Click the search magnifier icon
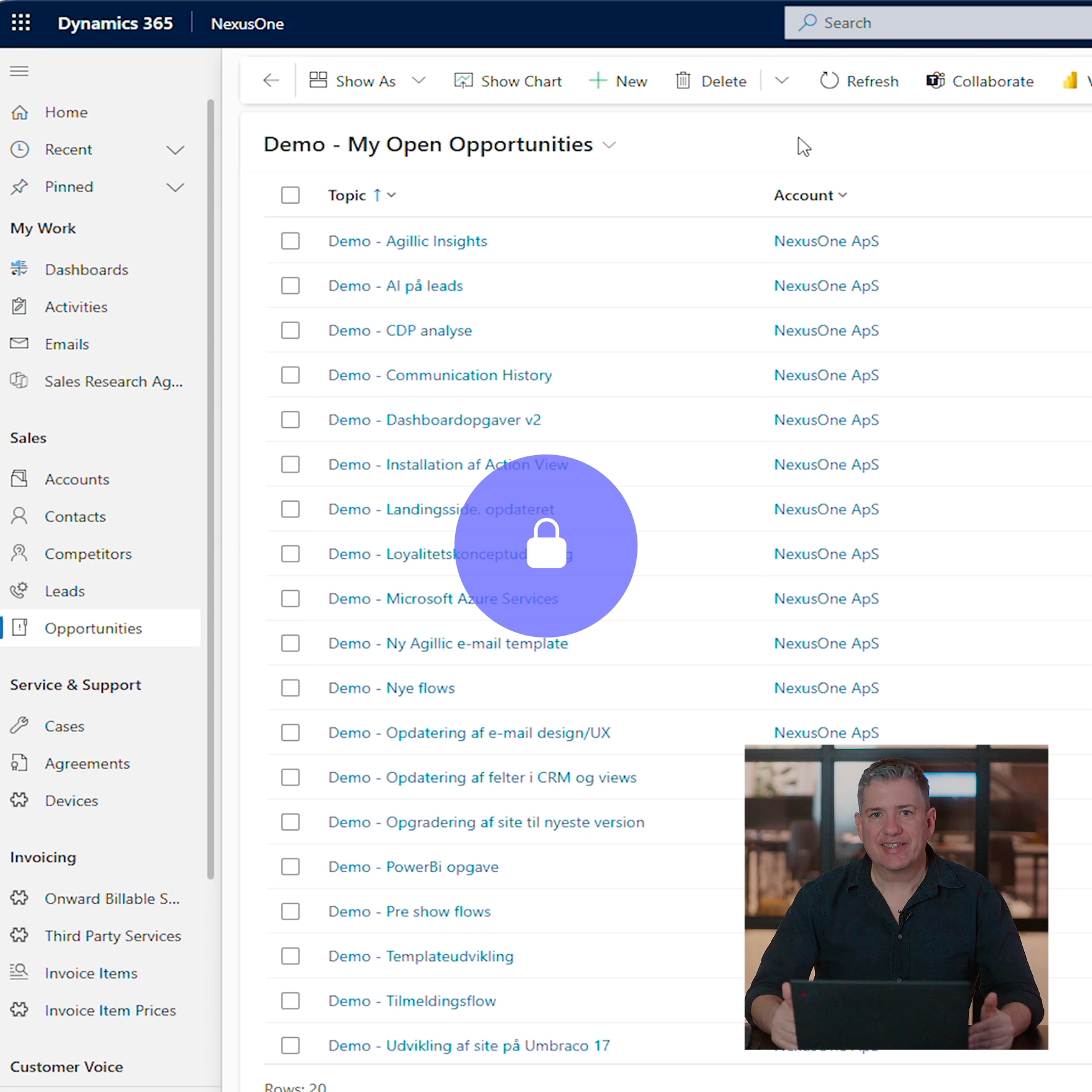Image resolution: width=1092 pixels, height=1092 pixels. click(x=808, y=23)
